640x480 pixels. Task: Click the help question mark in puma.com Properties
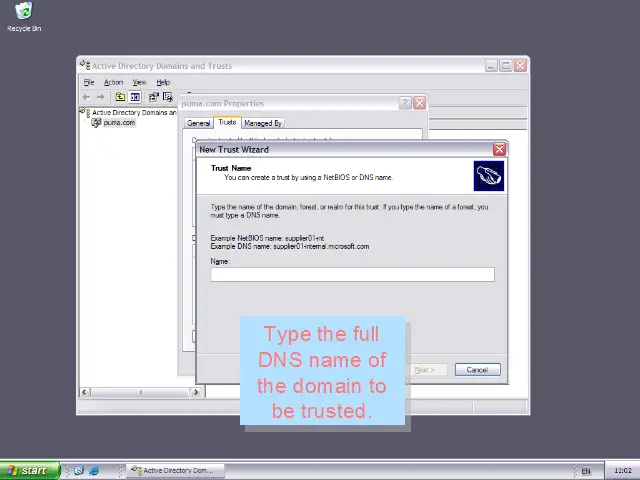click(x=404, y=103)
